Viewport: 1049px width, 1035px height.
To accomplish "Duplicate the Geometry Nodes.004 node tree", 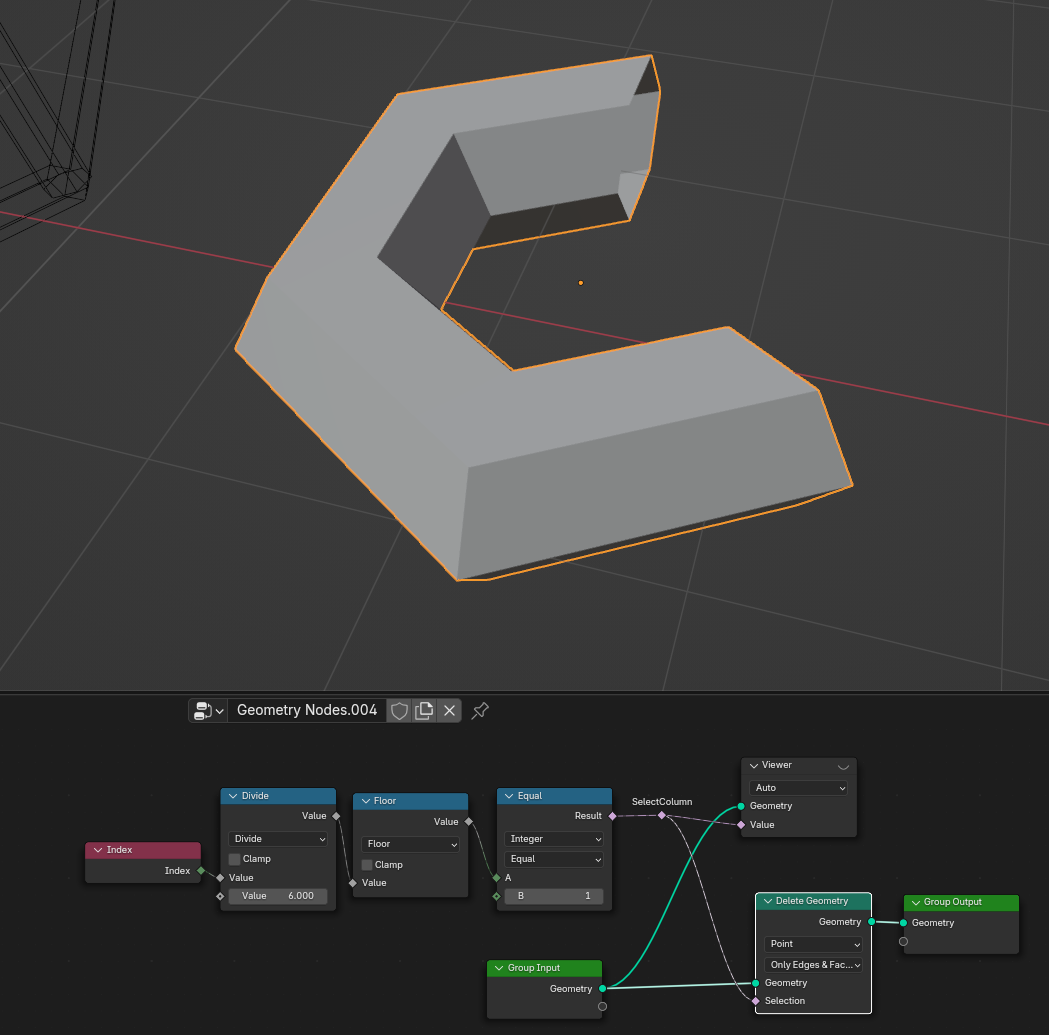I will [424, 711].
